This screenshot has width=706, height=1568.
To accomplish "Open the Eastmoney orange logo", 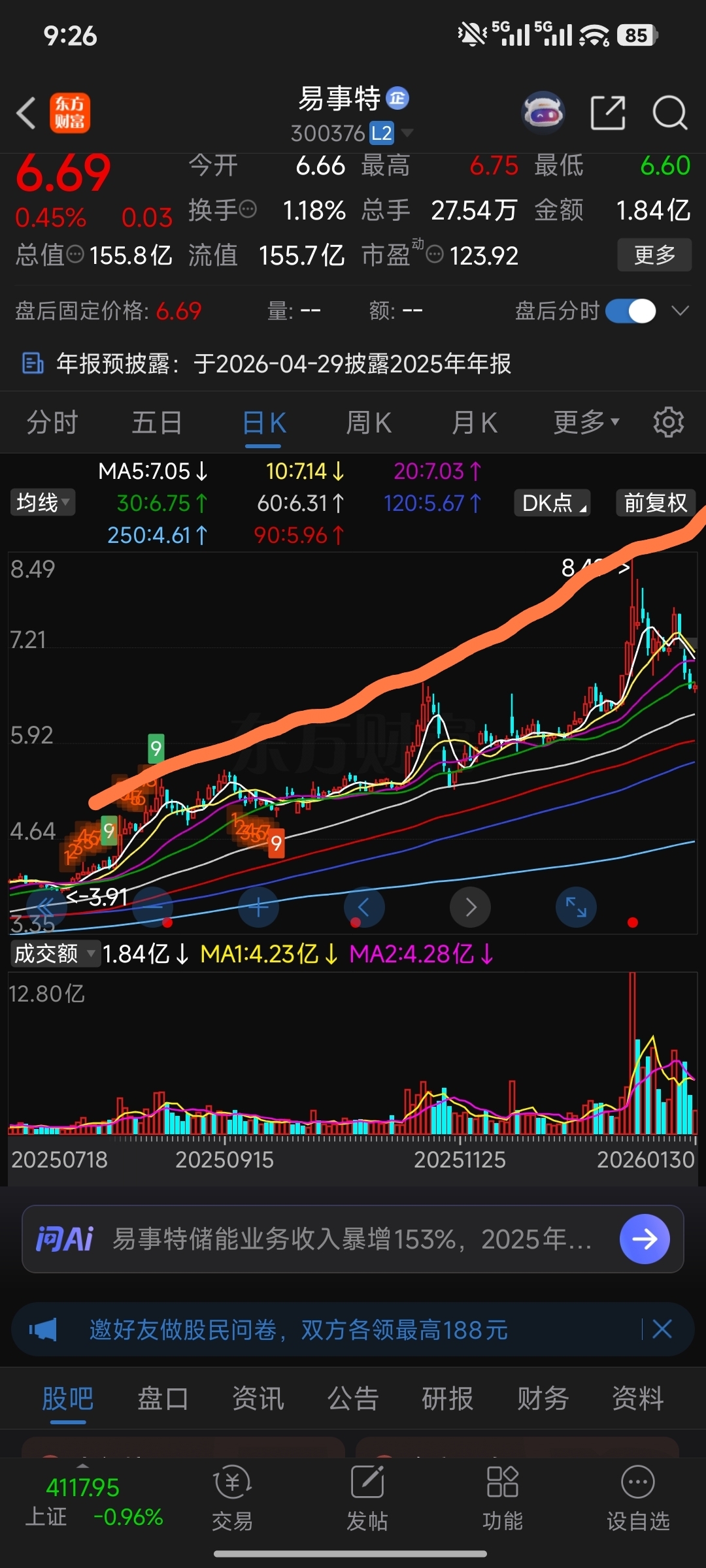I will point(70,113).
